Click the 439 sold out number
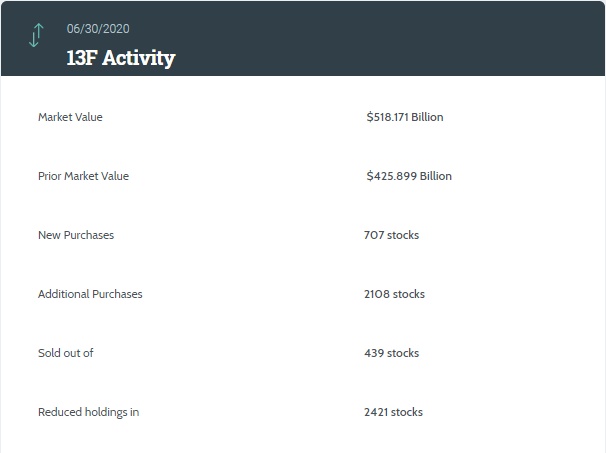 [x=374, y=353]
